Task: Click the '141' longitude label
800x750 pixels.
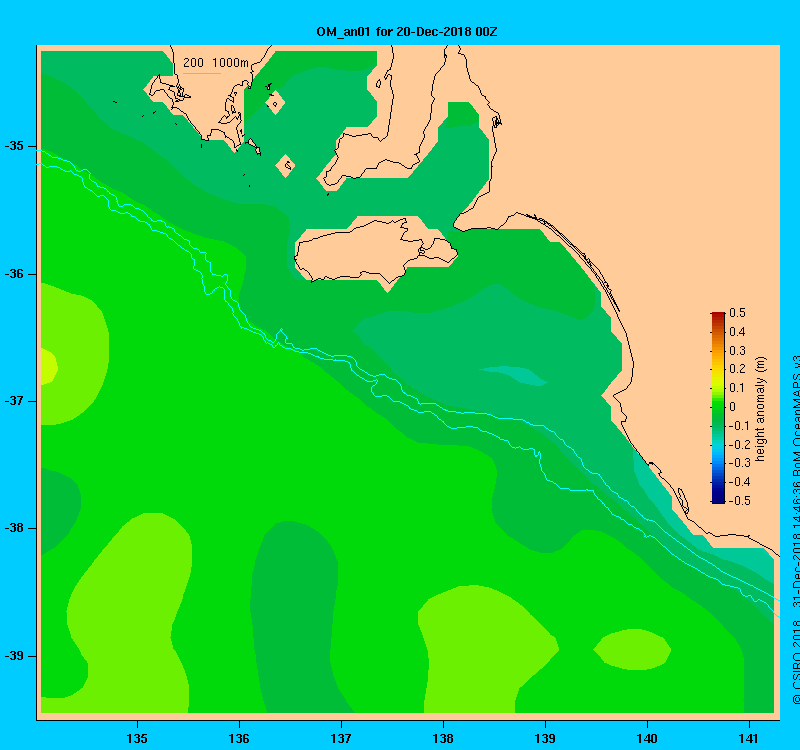Action: (x=748, y=738)
